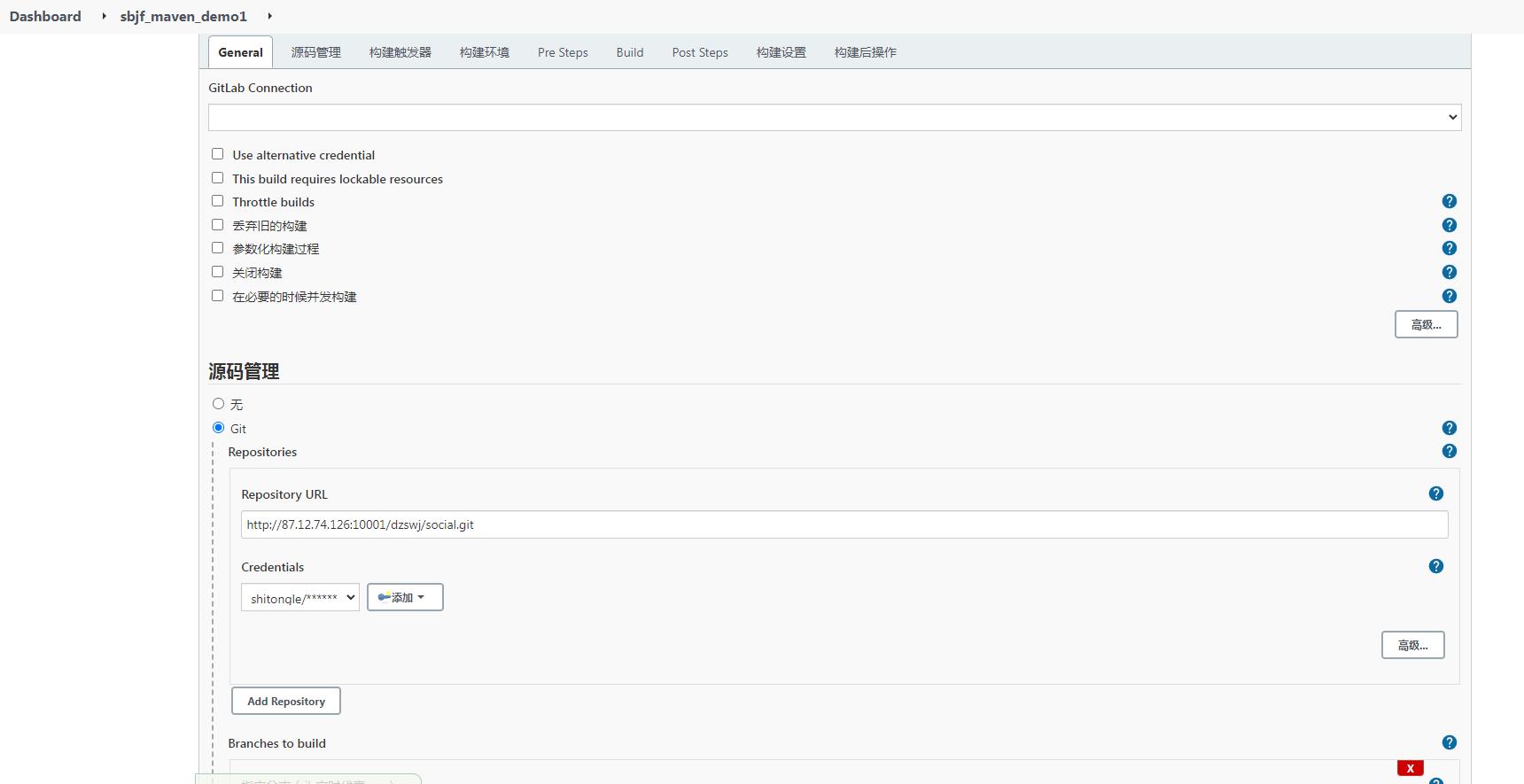
Task: Toggle Throttle builds checkbox
Action: click(217, 201)
